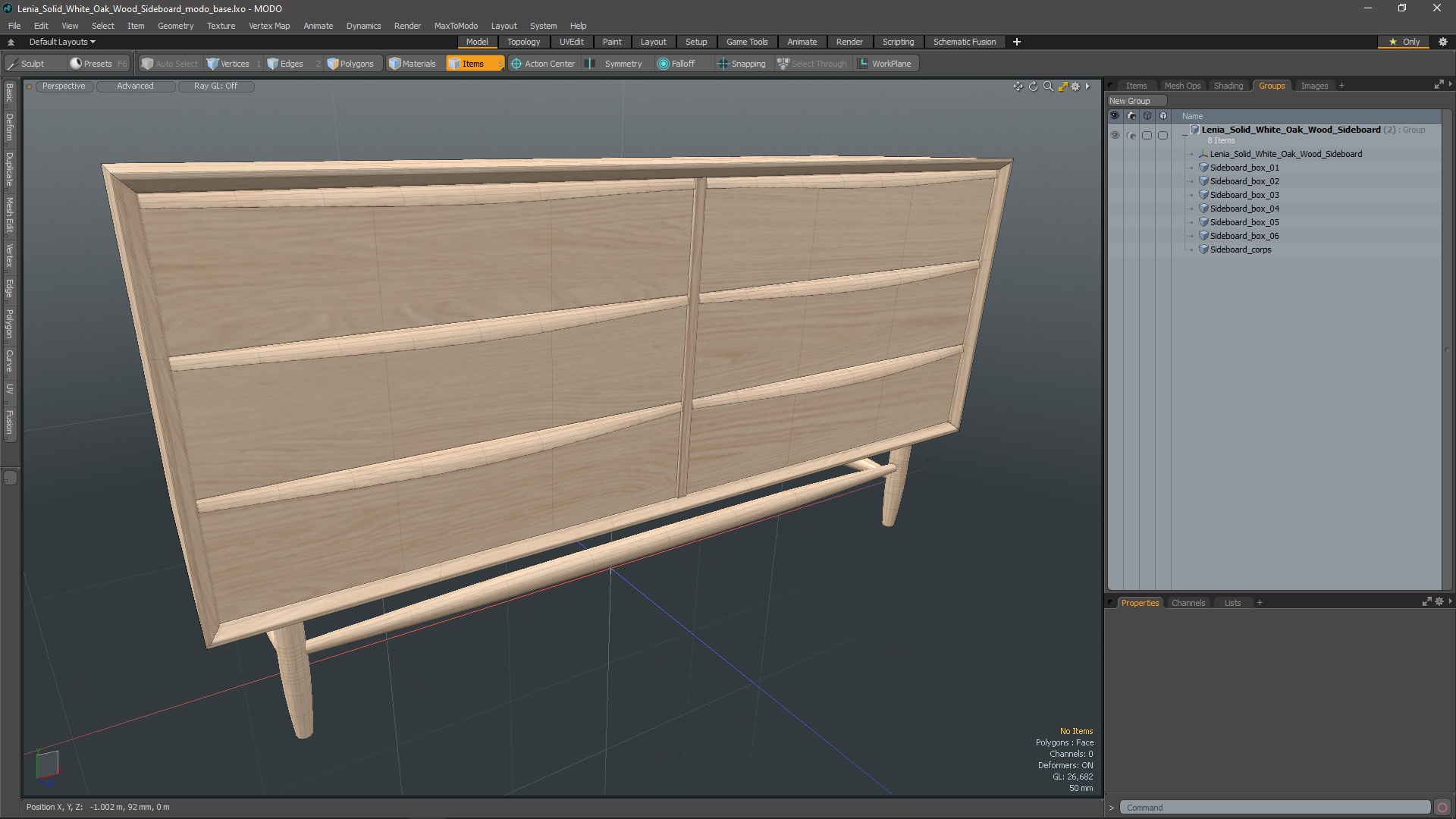Toggle visibility eye of Sideboard group
1456x819 pixels.
coord(1115,135)
